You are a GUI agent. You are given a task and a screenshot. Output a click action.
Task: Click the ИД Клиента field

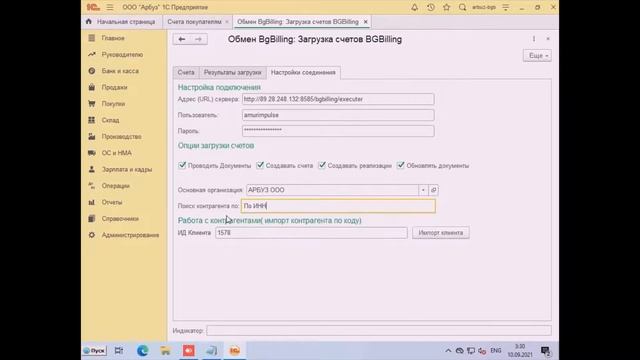tap(311, 233)
